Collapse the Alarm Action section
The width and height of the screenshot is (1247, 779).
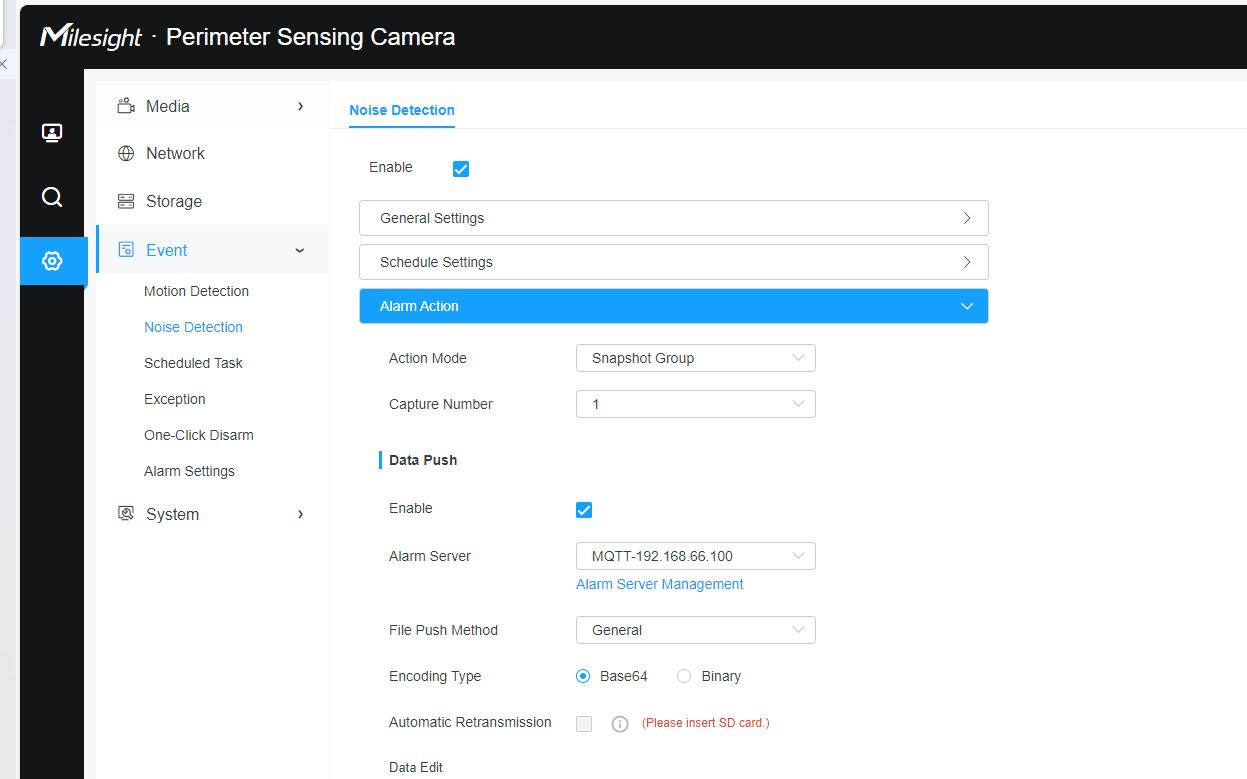674,306
